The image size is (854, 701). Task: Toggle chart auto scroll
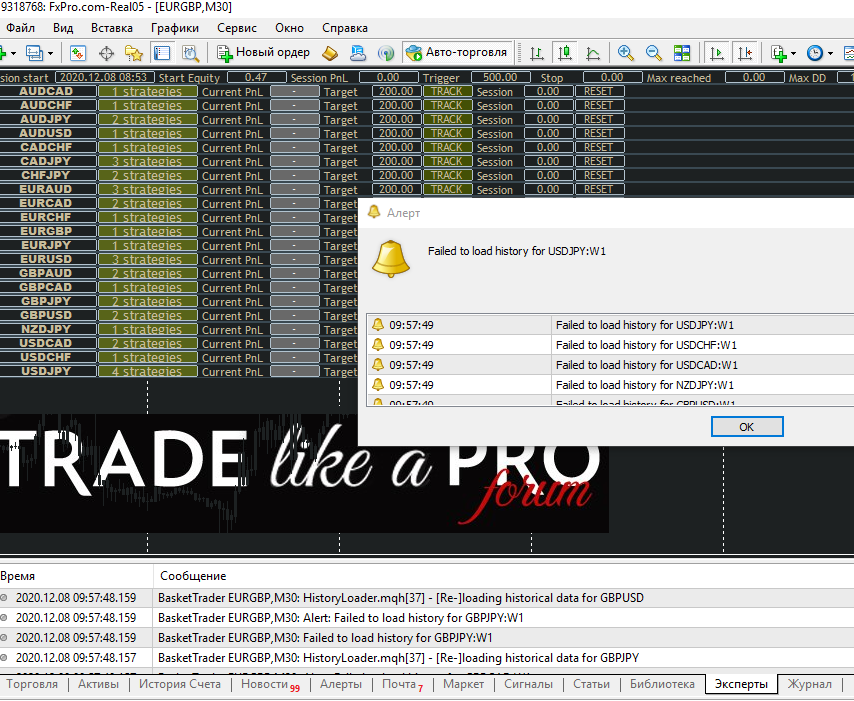click(x=717, y=53)
